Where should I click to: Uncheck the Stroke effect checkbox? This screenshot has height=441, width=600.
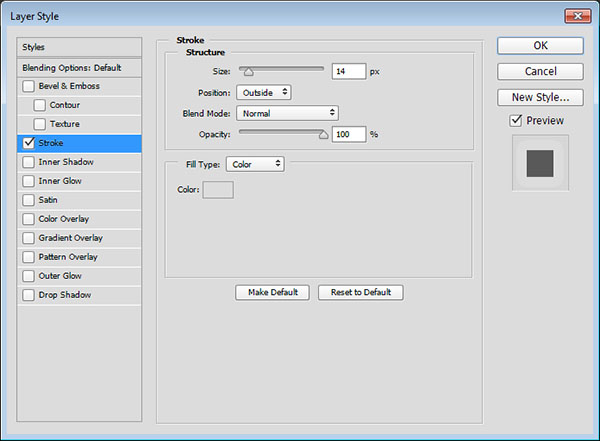(27, 143)
